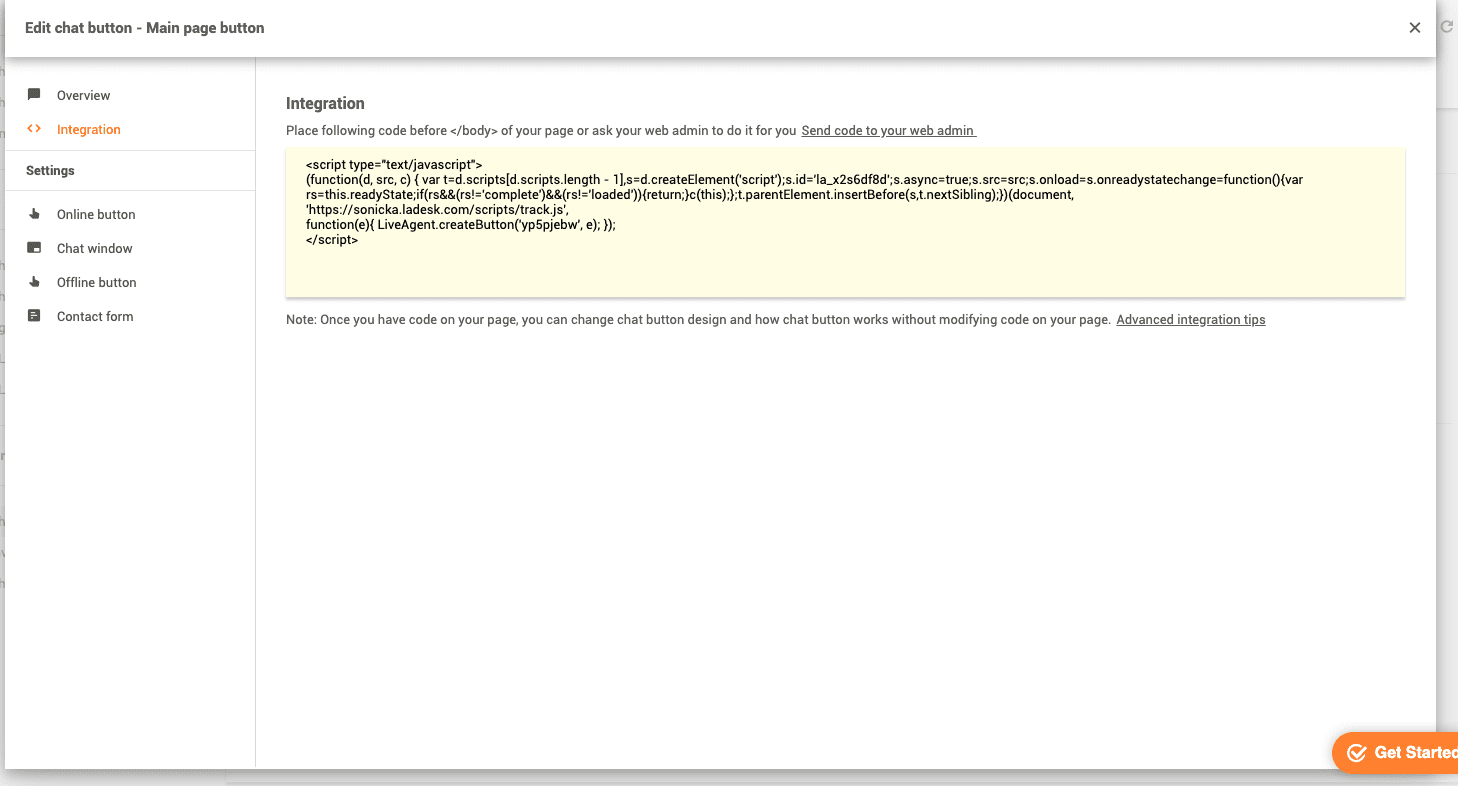Click the orange checkmark on Get Started
Viewport: 1458px width, 786px height.
[1357, 752]
